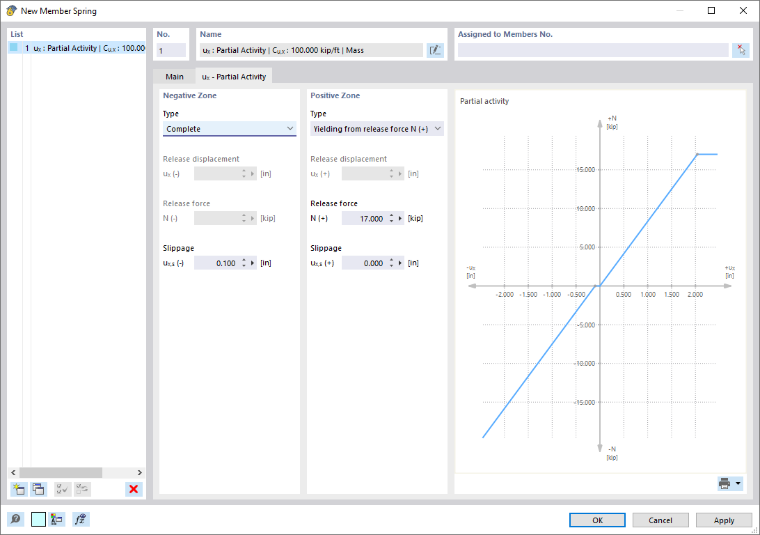760x535 pixels.
Task: Click the negative slippage 0.100 input field
Action: pyautogui.click(x=216, y=263)
